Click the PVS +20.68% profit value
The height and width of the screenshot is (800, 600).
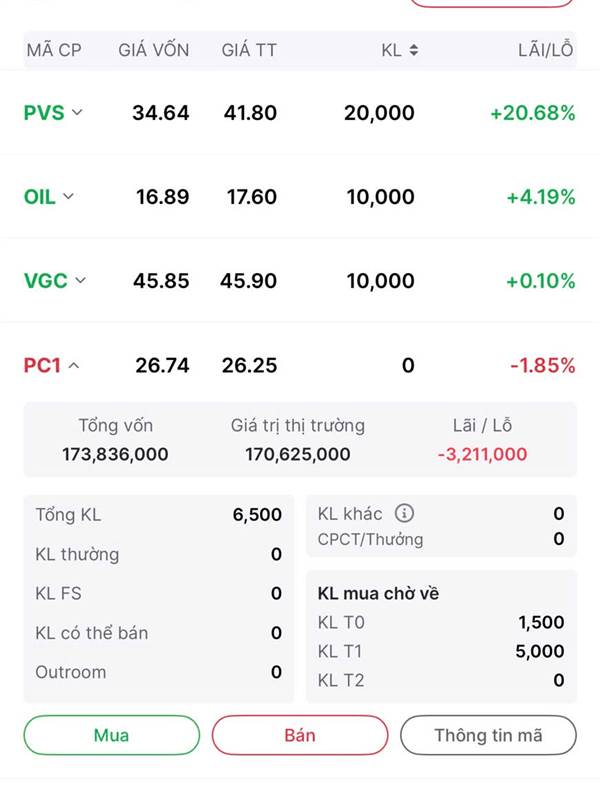[x=532, y=113]
